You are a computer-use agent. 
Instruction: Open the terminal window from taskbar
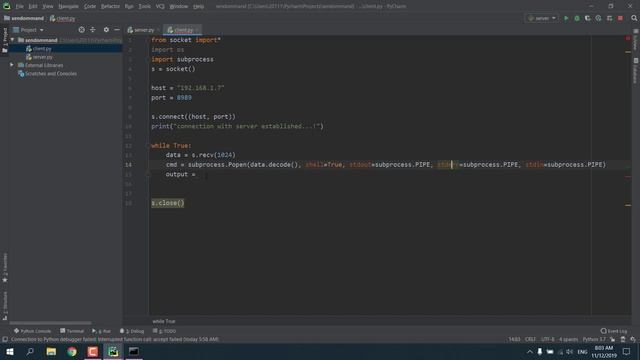[134, 351]
